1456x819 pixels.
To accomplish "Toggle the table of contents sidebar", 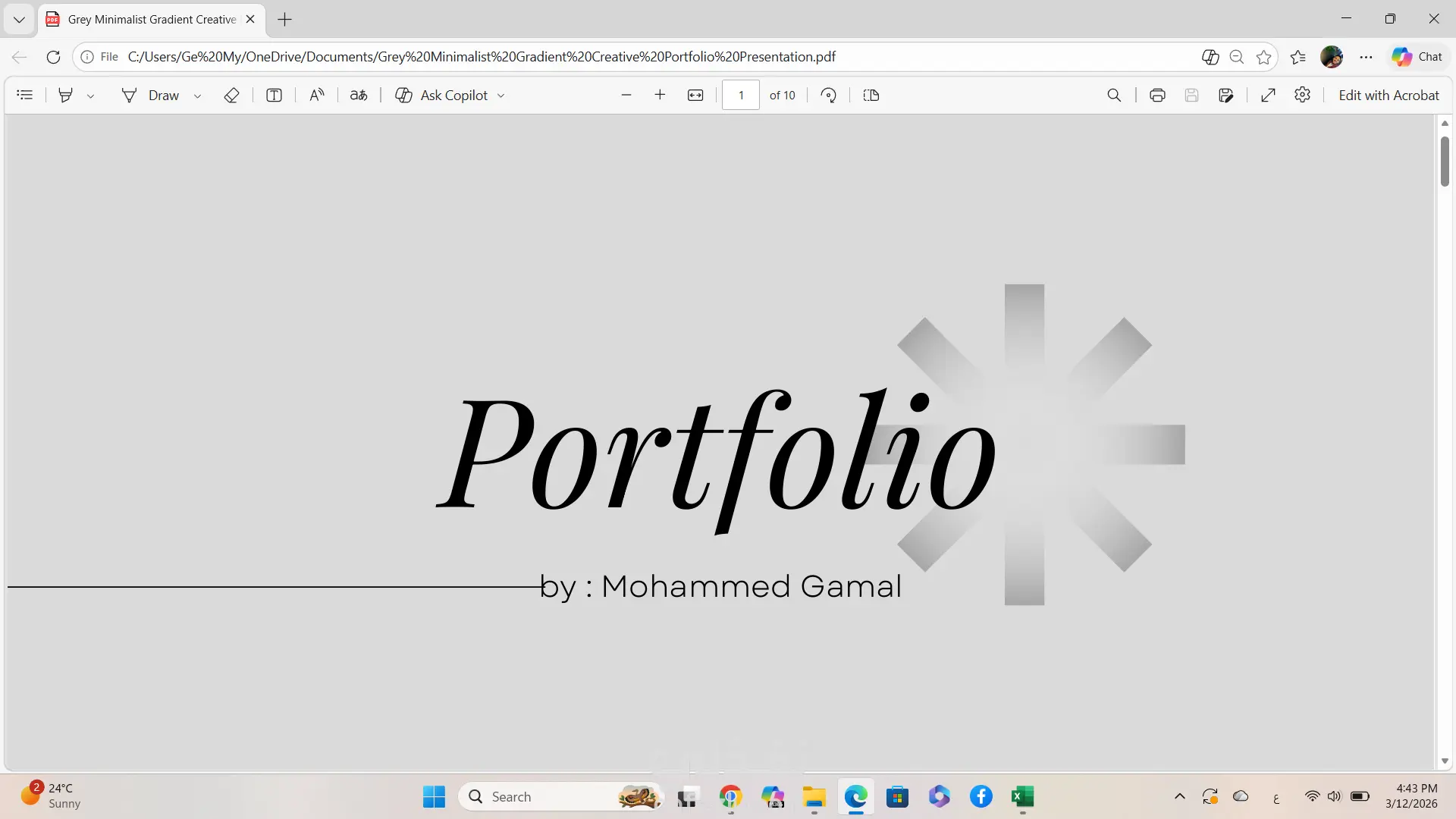I will [25, 96].
